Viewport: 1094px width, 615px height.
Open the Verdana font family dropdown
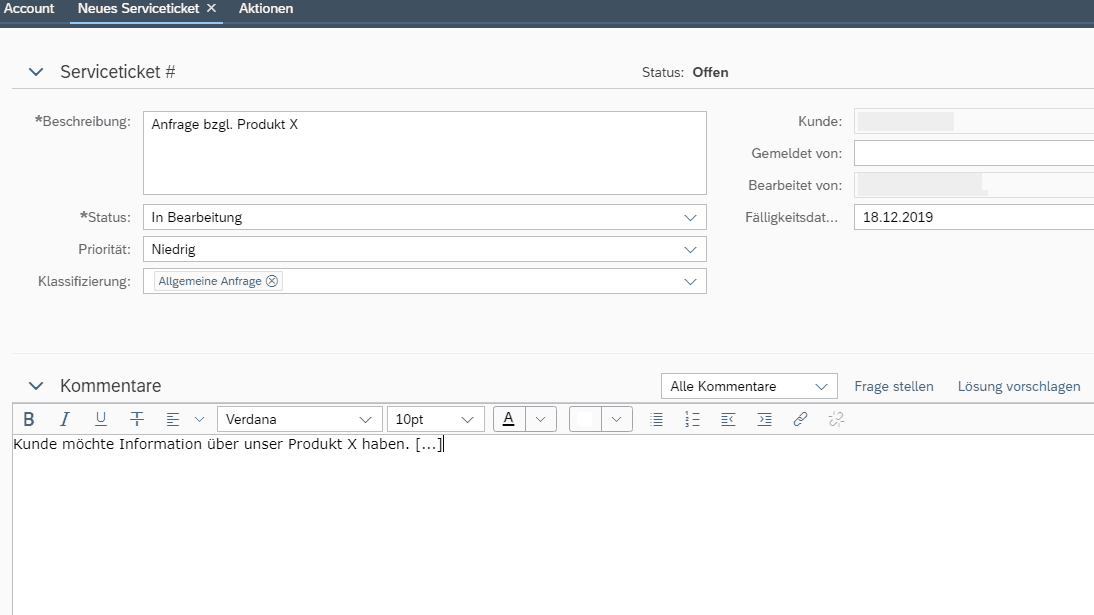(x=300, y=419)
